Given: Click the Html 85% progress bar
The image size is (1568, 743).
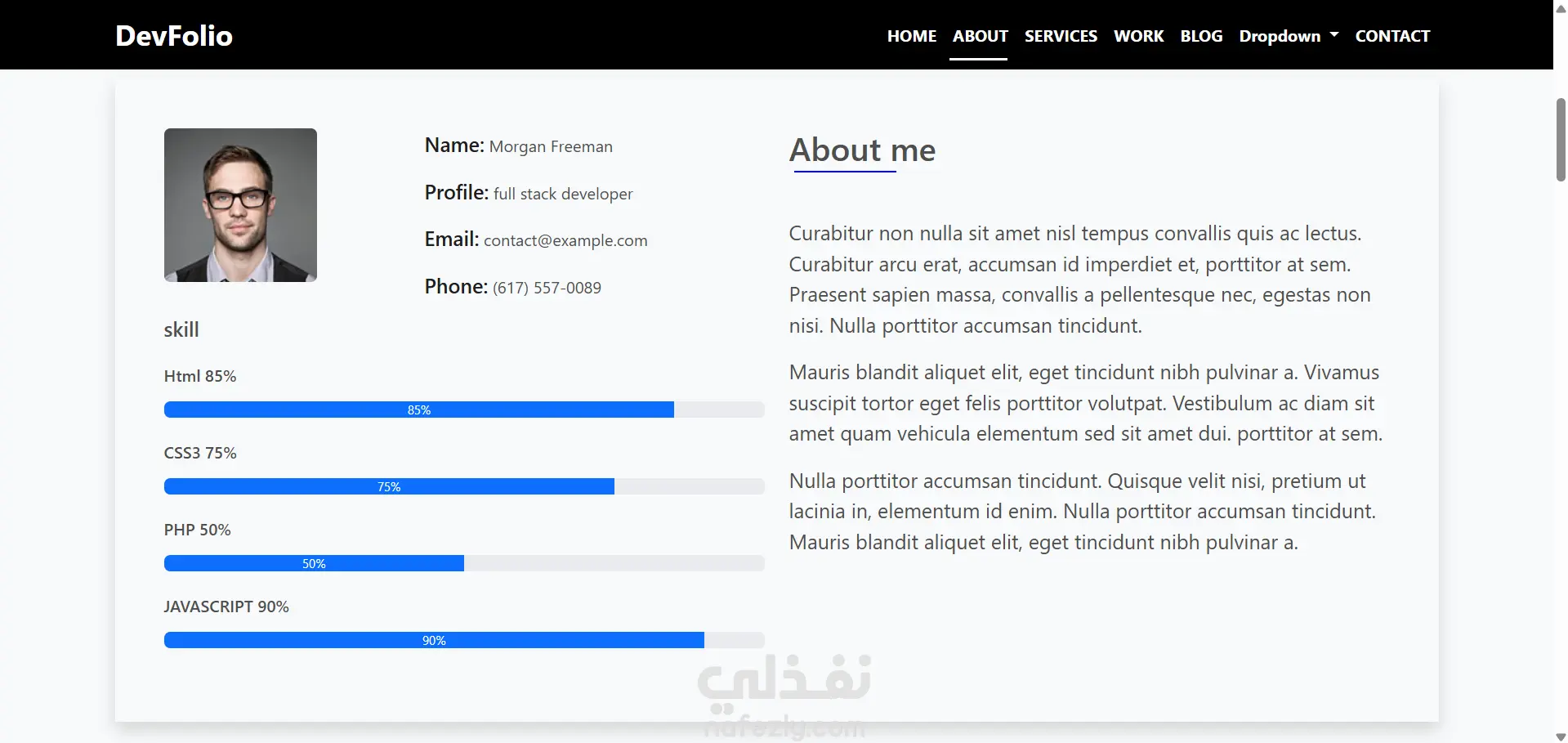Looking at the screenshot, I should [464, 410].
